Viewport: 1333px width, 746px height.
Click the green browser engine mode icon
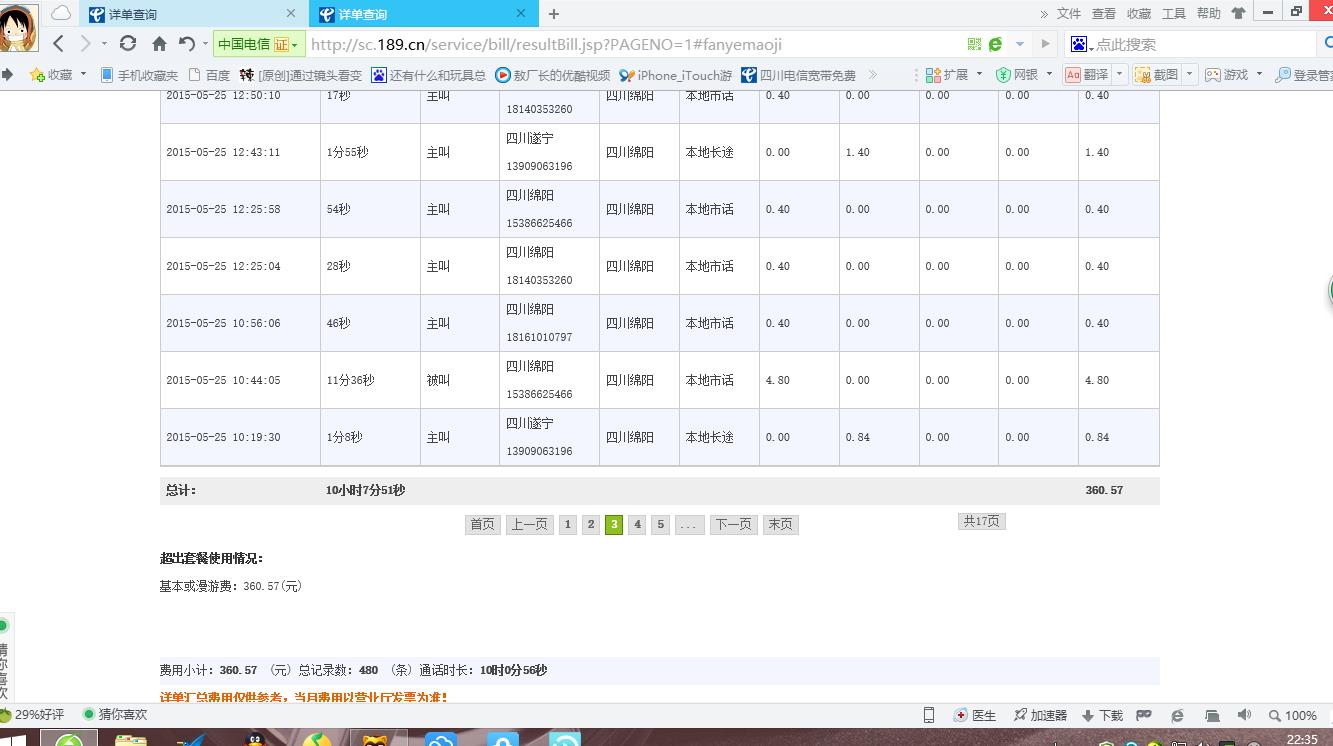point(996,44)
